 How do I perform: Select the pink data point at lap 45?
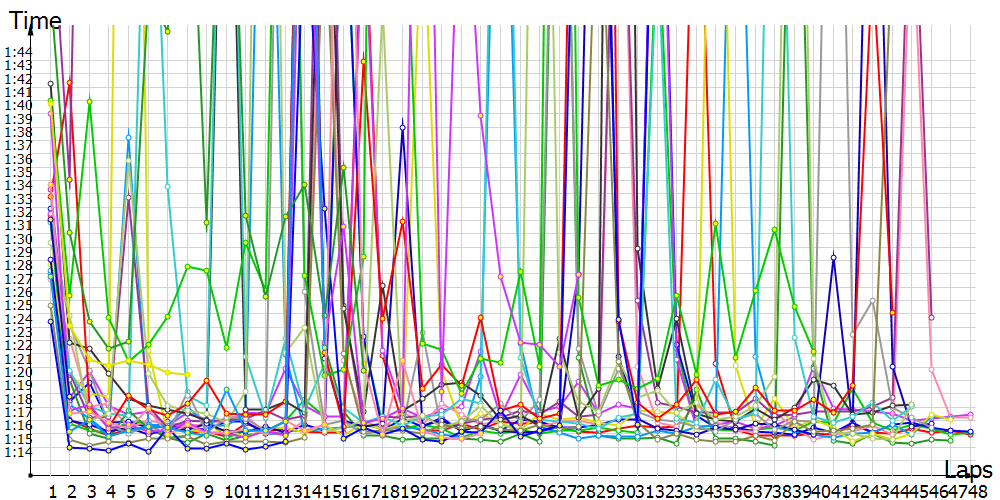(931, 369)
